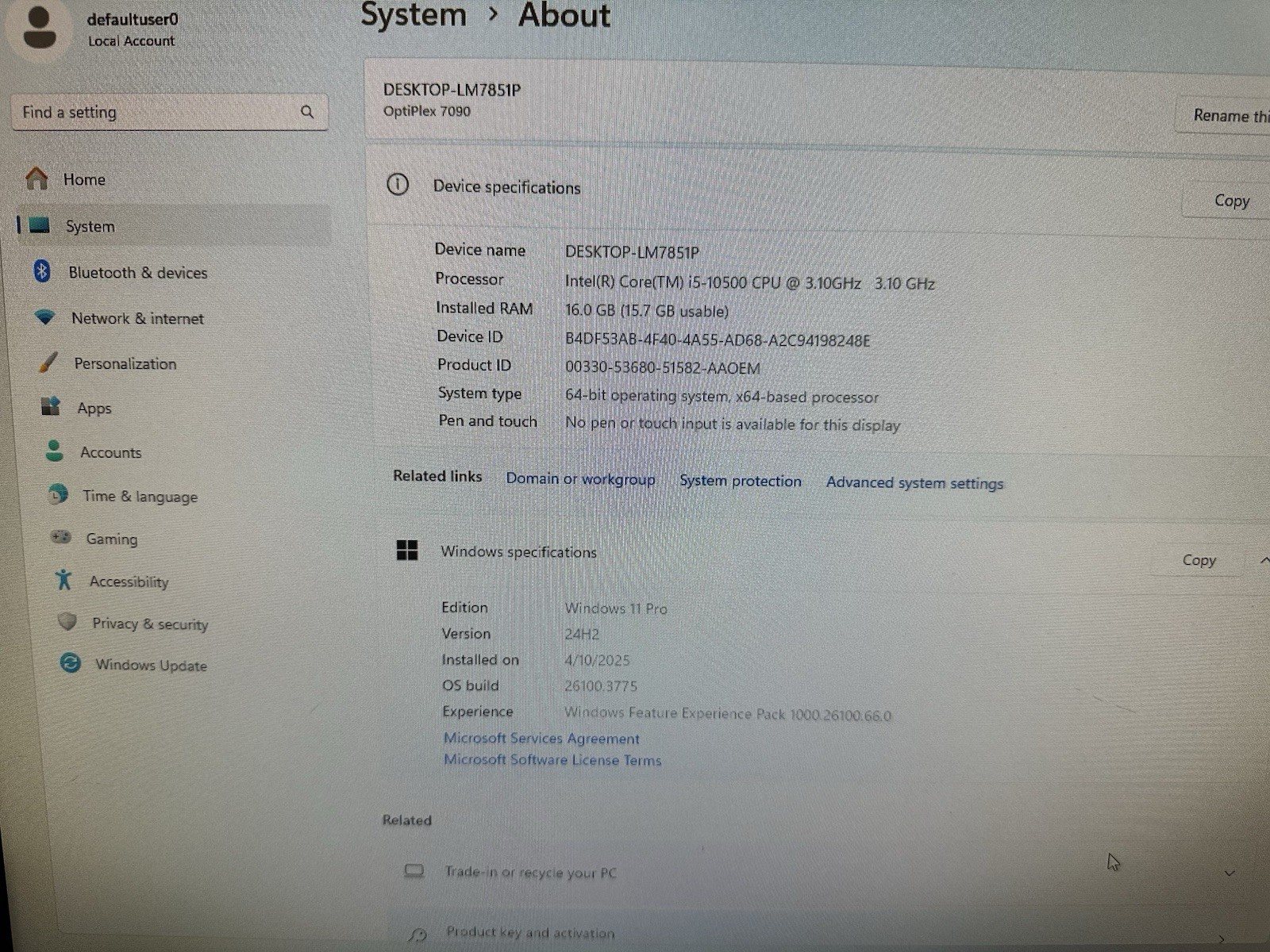Viewport: 1270px width, 952px height.
Task: Open Advanced system settings link
Action: 914,482
